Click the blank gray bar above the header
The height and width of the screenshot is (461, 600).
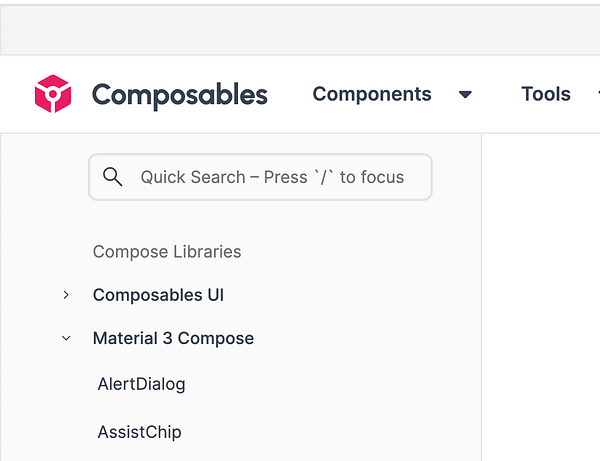pyautogui.click(x=300, y=30)
